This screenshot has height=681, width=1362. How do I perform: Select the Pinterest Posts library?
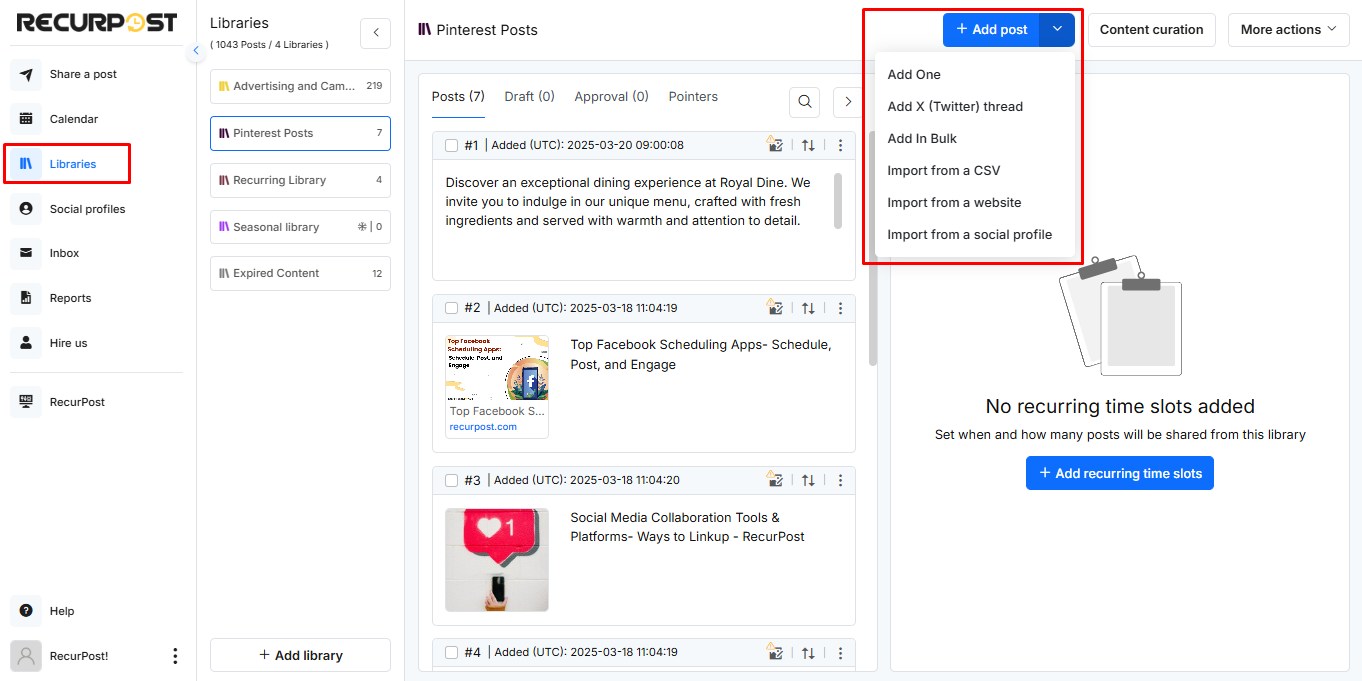click(300, 133)
